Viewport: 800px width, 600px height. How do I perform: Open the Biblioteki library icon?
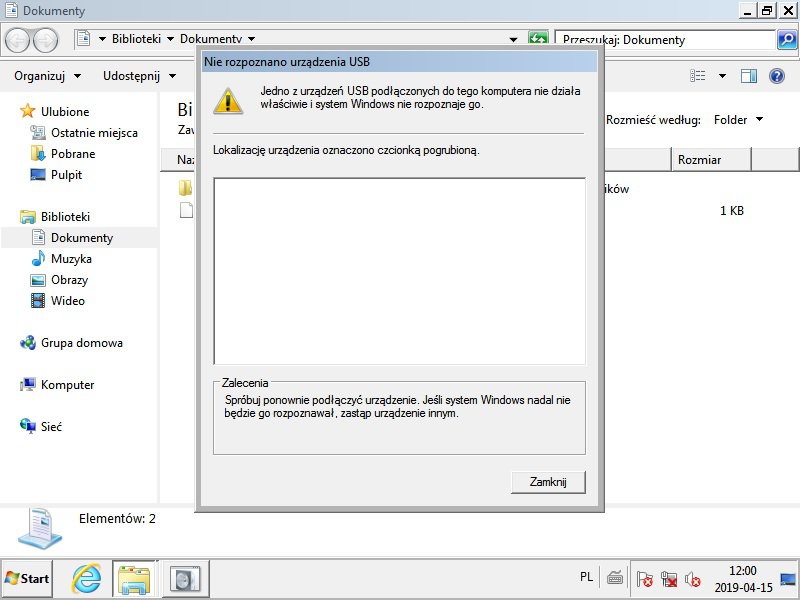(28, 217)
